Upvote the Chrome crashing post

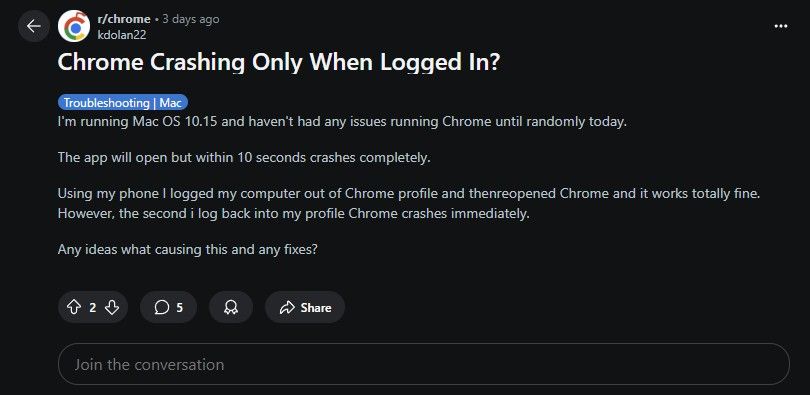pos(74,307)
